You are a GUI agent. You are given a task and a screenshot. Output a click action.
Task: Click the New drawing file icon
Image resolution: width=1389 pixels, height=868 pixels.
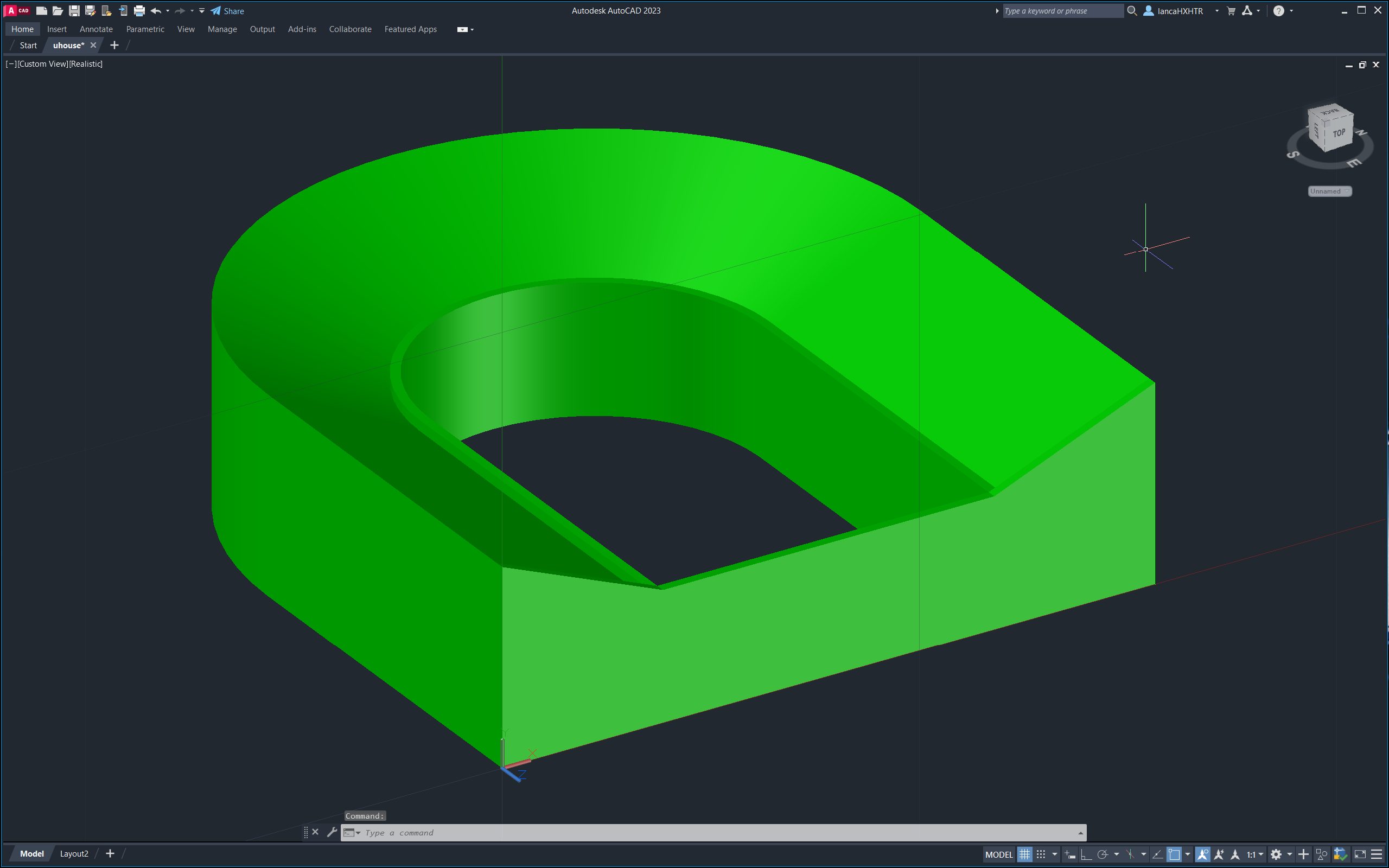41,10
